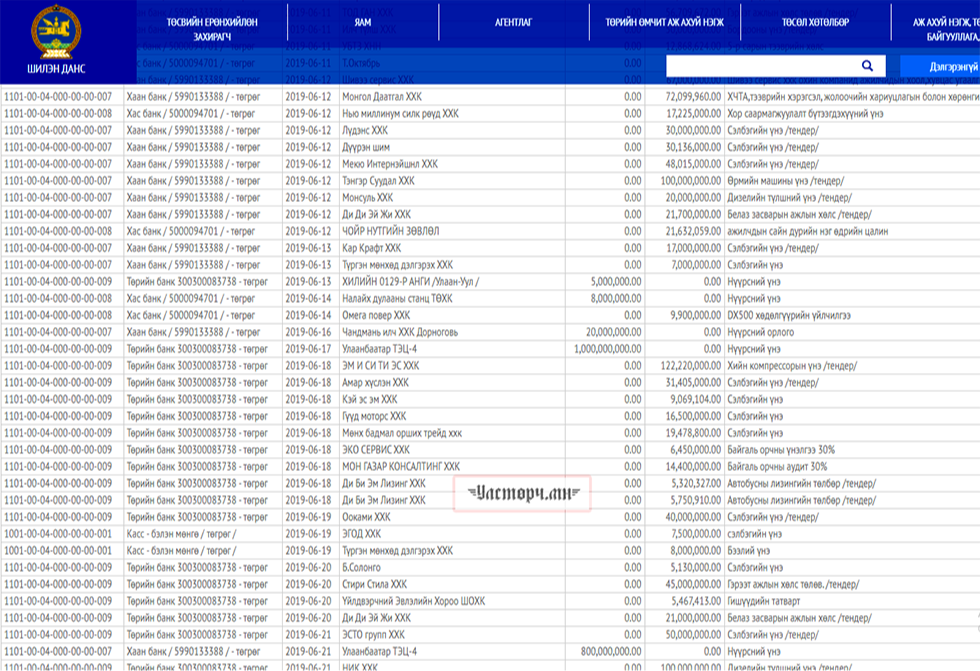Select the Гишүүдийн татварт description
The image size is (980, 671).
764,602
